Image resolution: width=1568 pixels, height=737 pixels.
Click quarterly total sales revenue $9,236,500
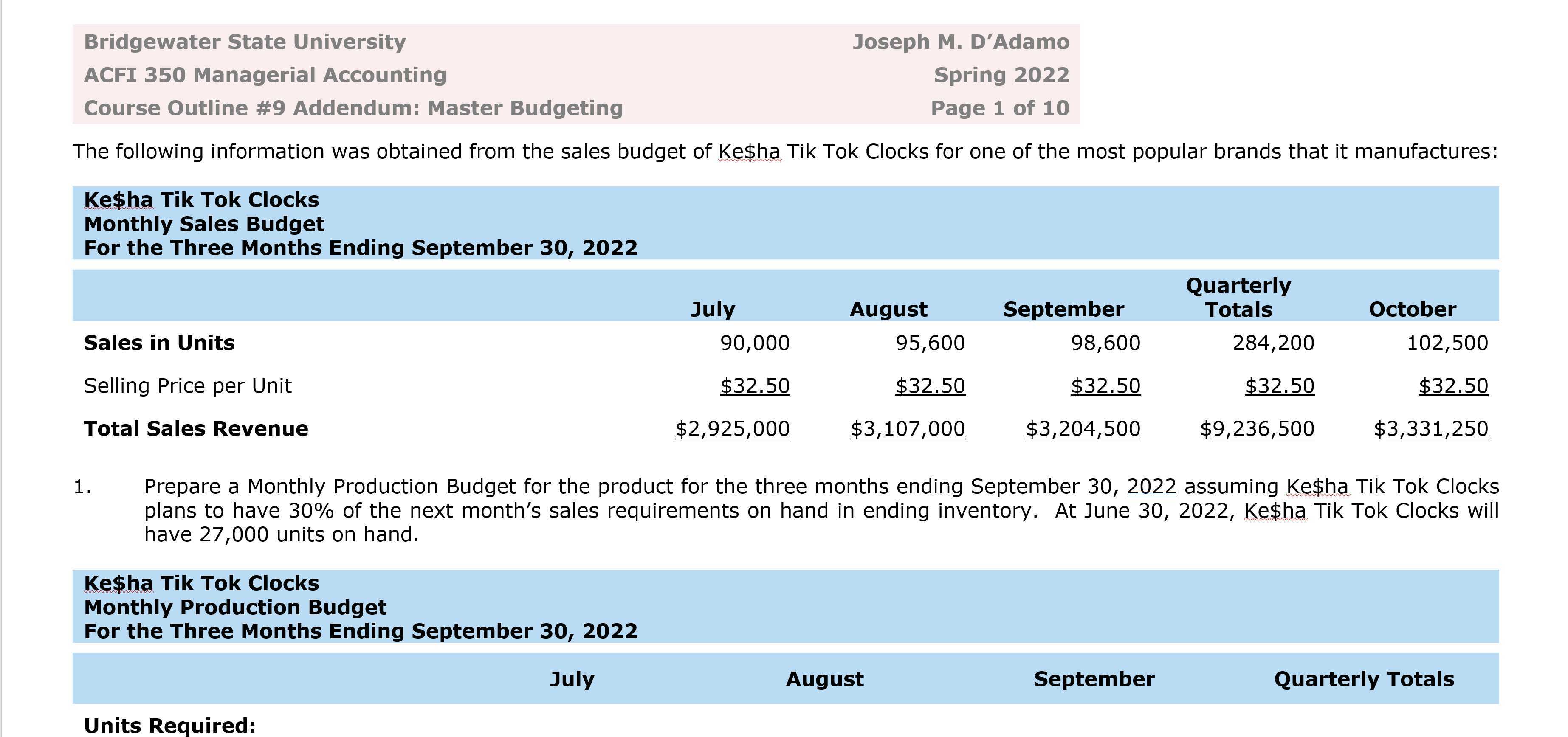point(1257,429)
